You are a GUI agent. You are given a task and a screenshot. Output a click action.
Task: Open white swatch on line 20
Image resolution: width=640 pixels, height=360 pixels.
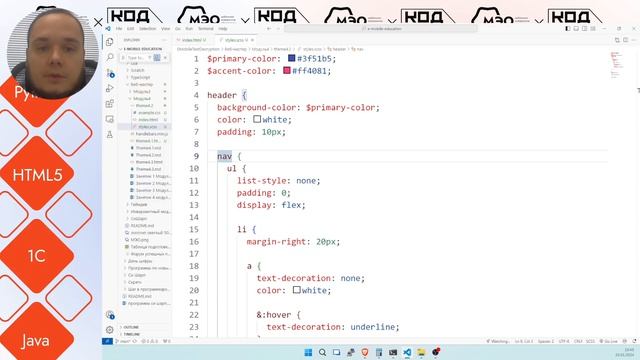(296, 290)
